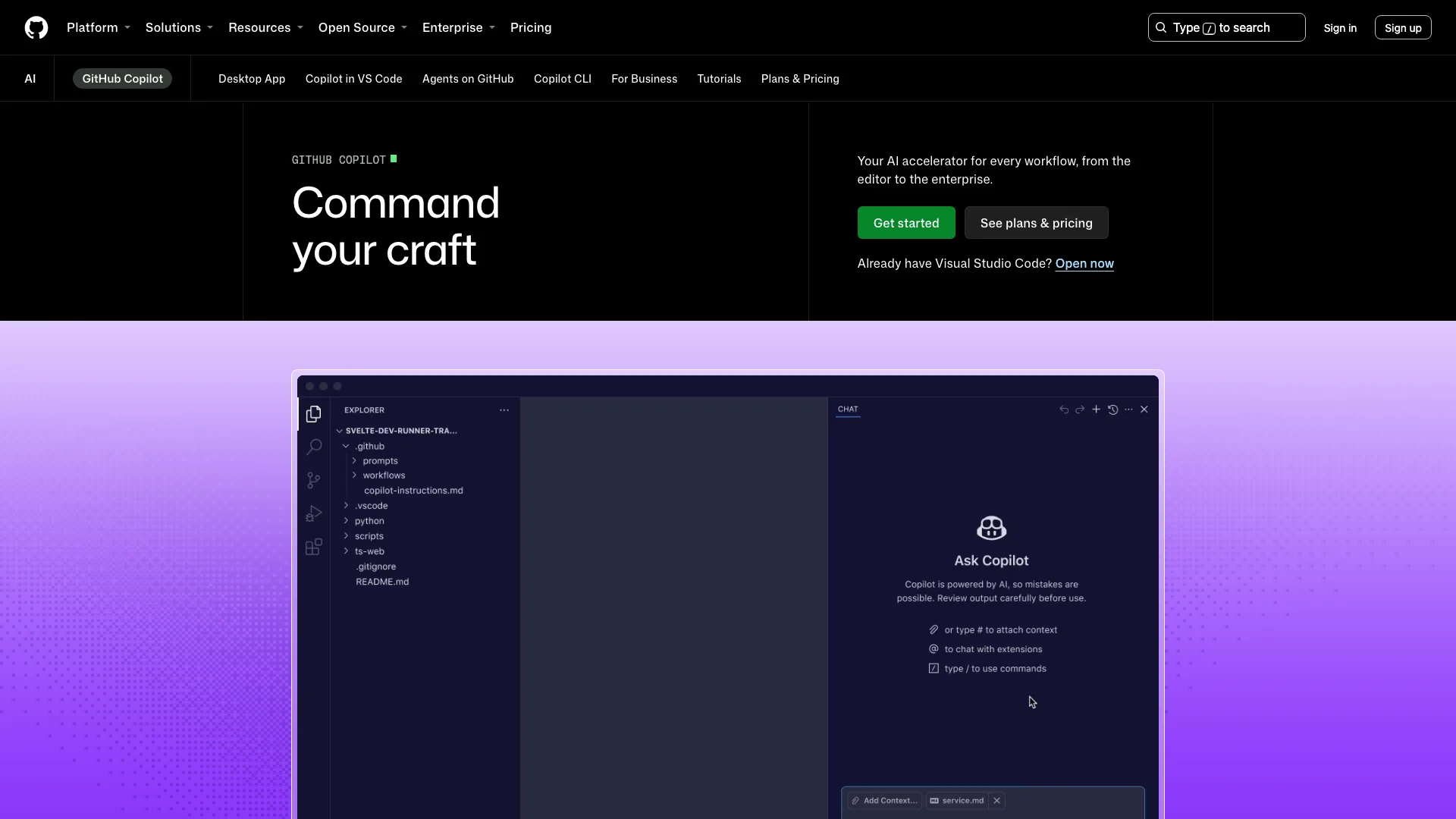The height and width of the screenshot is (819, 1456).
Task: Click the slash commands icon in chat
Action: coord(934,668)
